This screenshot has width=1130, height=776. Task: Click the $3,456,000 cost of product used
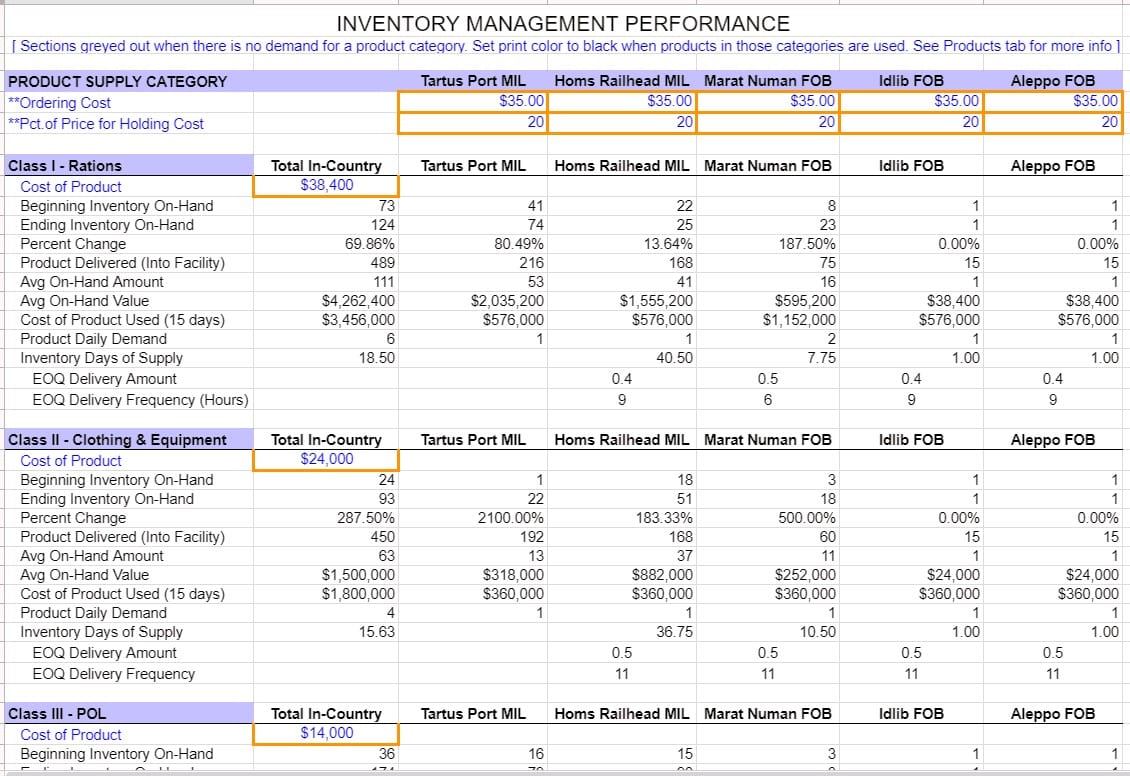358,319
